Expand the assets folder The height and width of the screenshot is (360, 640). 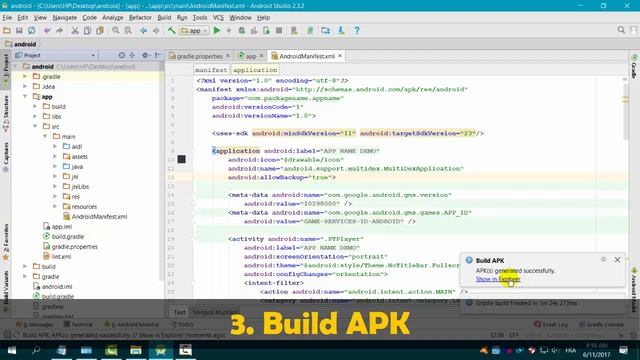point(55,156)
